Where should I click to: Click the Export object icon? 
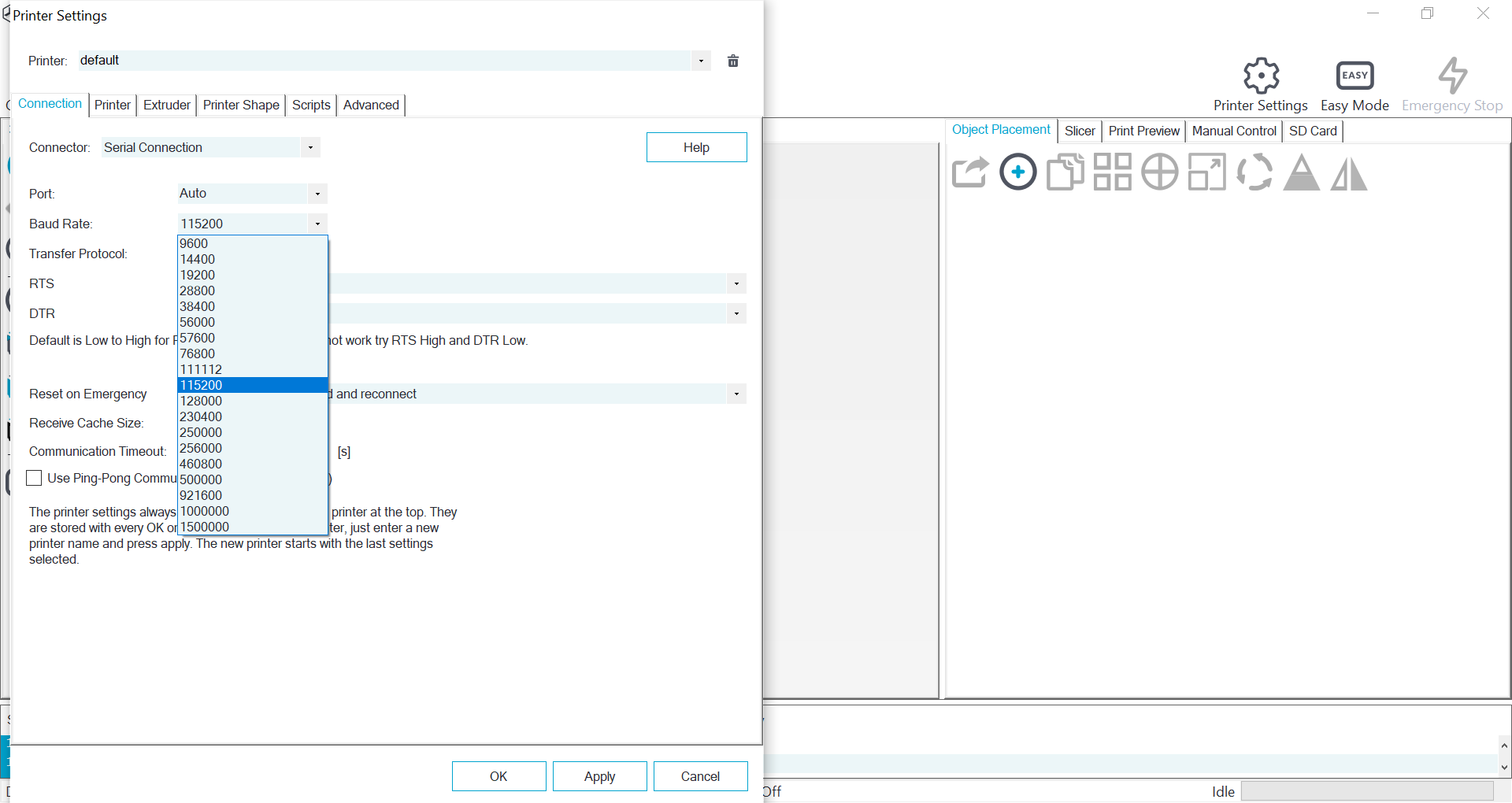[x=970, y=172]
